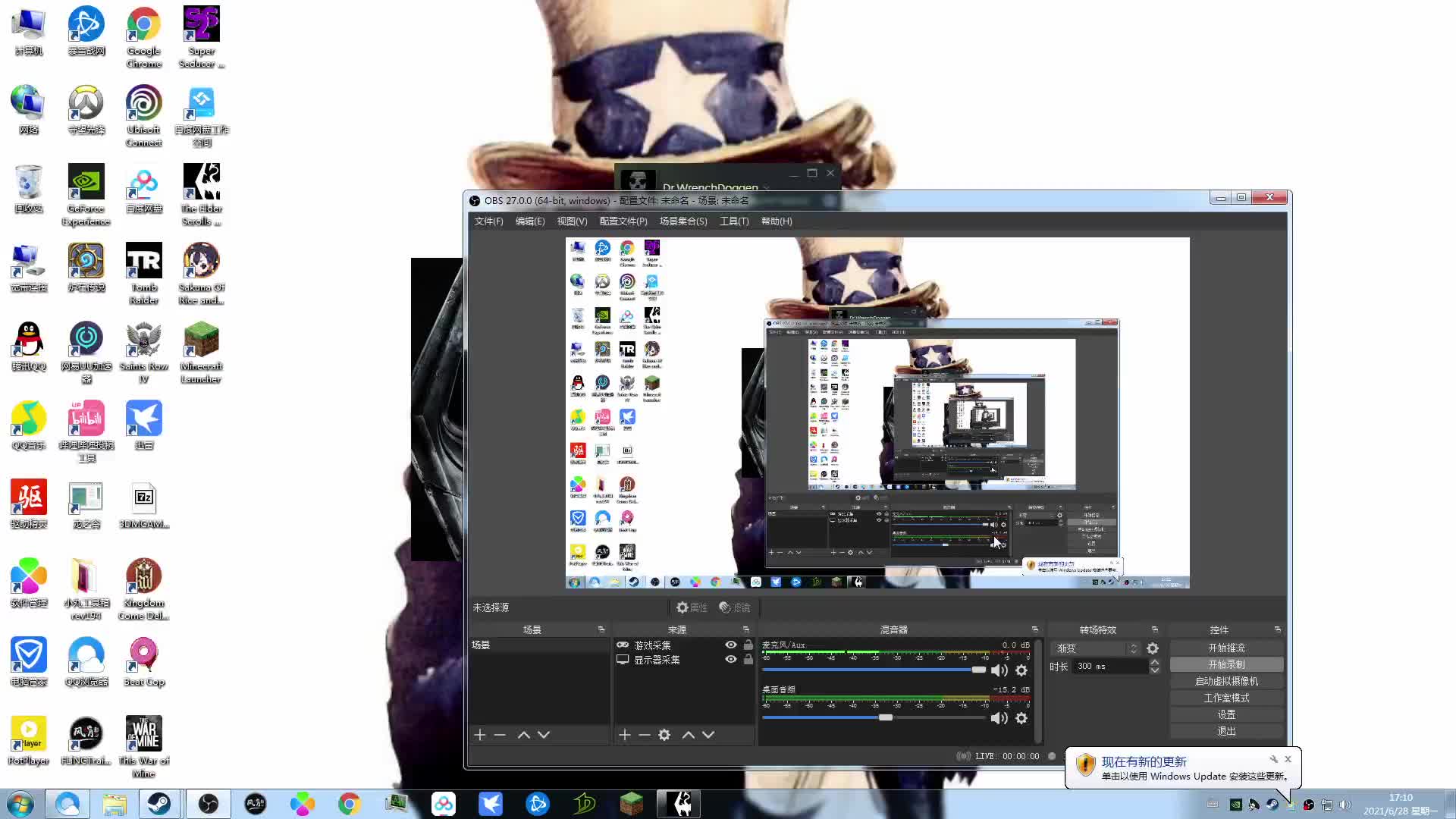Open Steam from the taskbar

click(159, 804)
